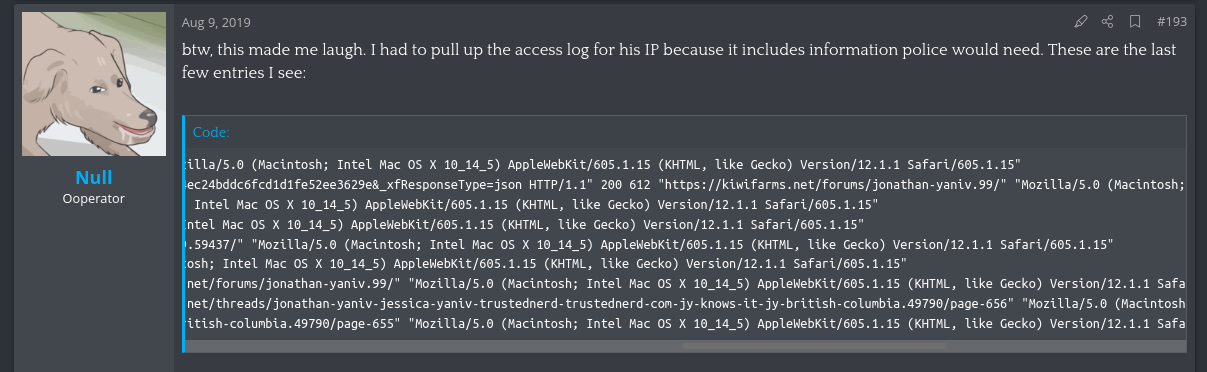The height and width of the screenshot is (372, 1207).
Task: Click the "Code:" block header label
Action: click(x=211, y=132)
